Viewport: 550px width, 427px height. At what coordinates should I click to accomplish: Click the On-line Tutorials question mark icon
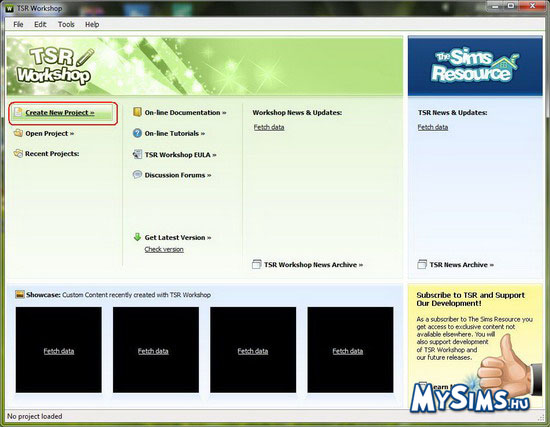[x=137, y=133]
